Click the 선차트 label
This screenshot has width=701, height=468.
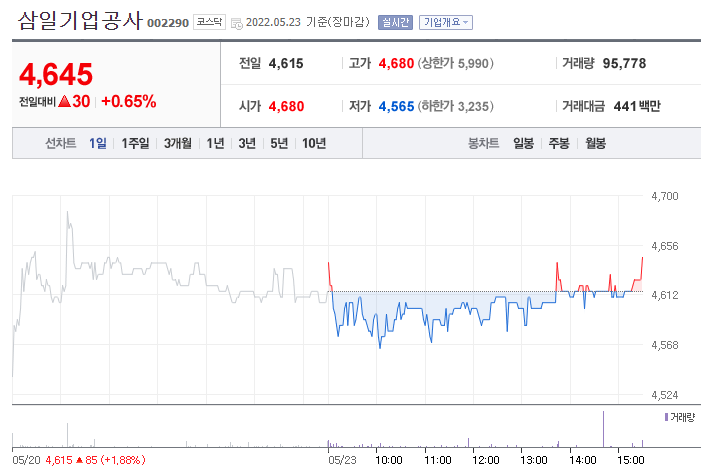tap(61, 143)
